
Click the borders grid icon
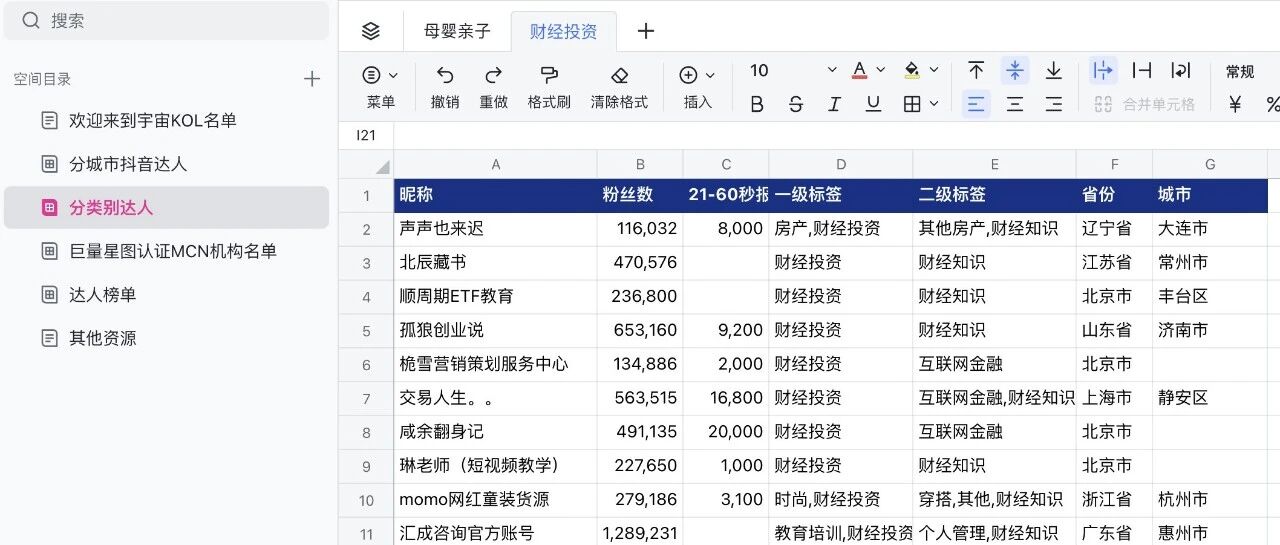912,104
